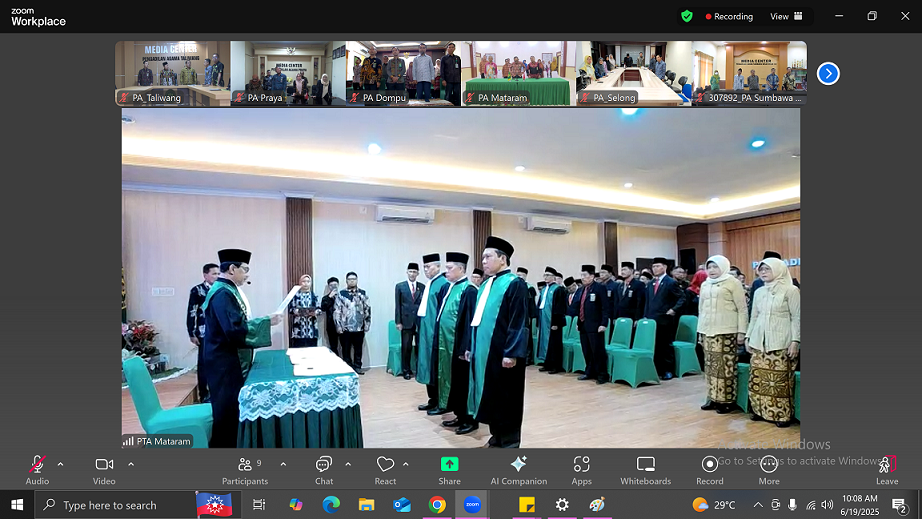Switch to the Zoom taskbar icon

click(472, 505)
